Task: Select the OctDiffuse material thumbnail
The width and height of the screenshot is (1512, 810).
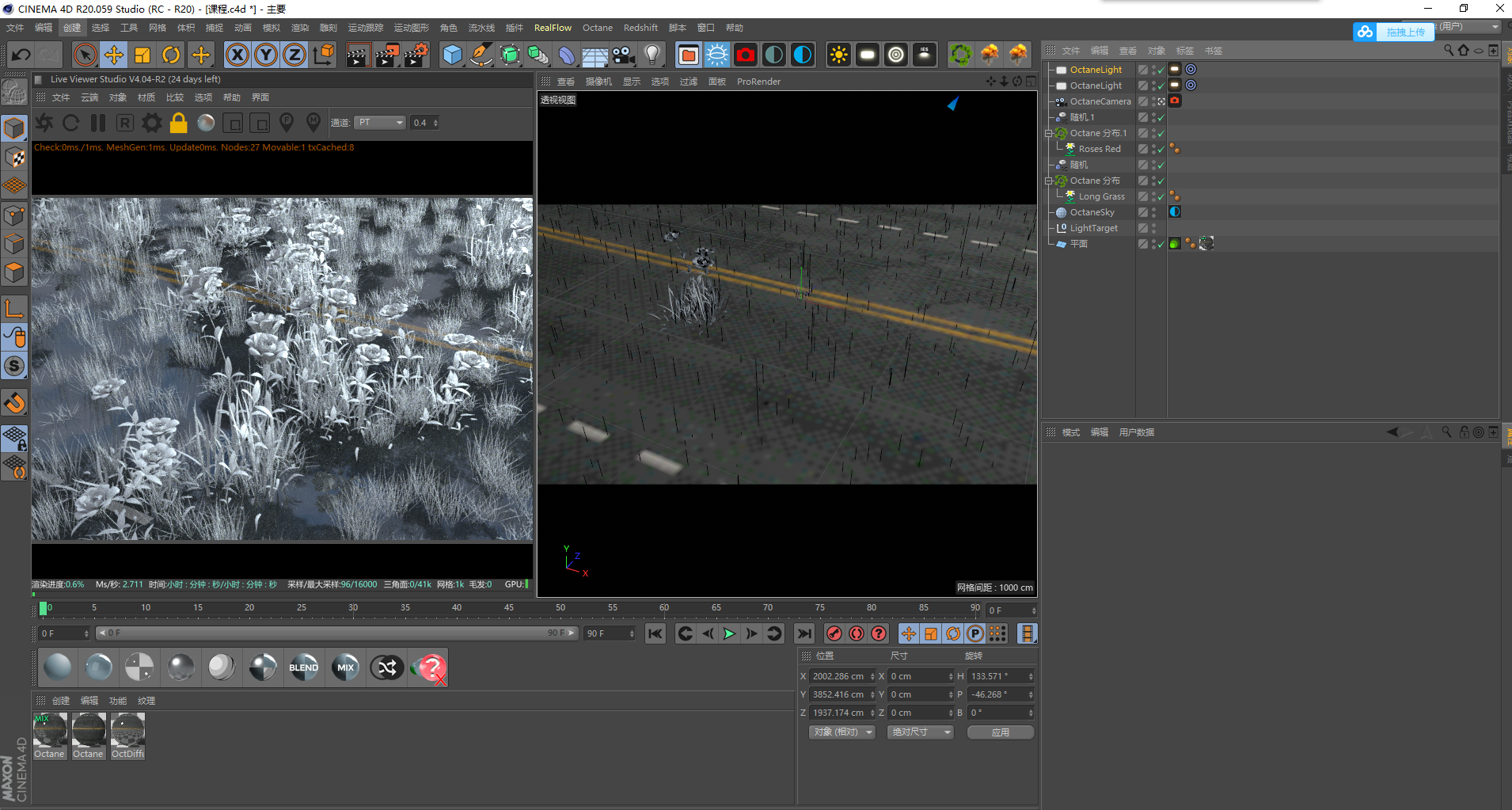Action: [x=127, y=736]
